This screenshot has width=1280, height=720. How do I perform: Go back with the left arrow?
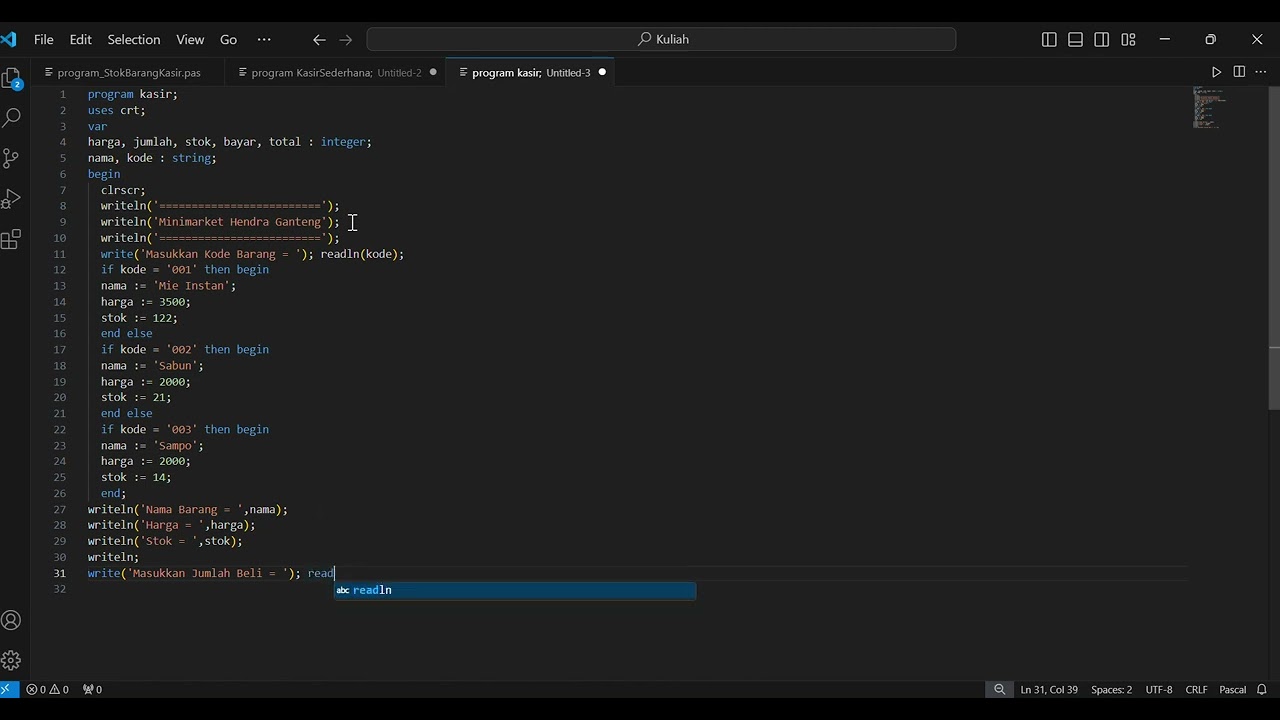point(319,40)
